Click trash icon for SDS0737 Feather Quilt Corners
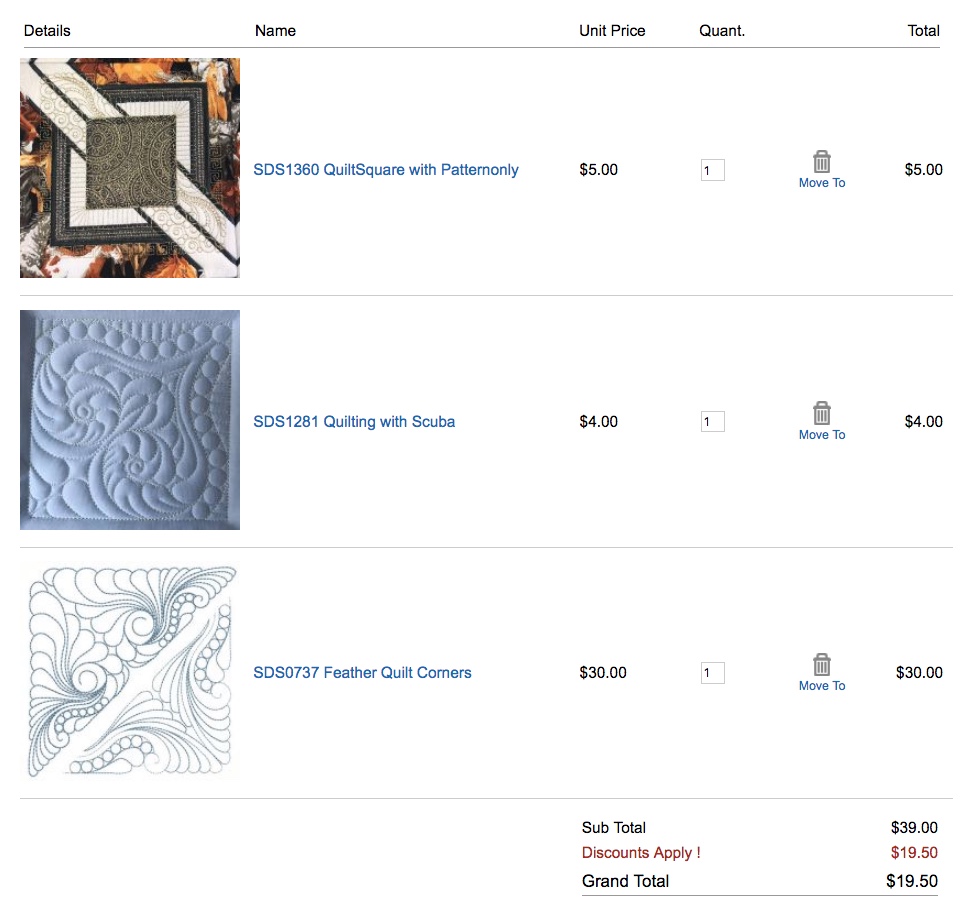The image size is (971, 903). click(x=821, y=664)
